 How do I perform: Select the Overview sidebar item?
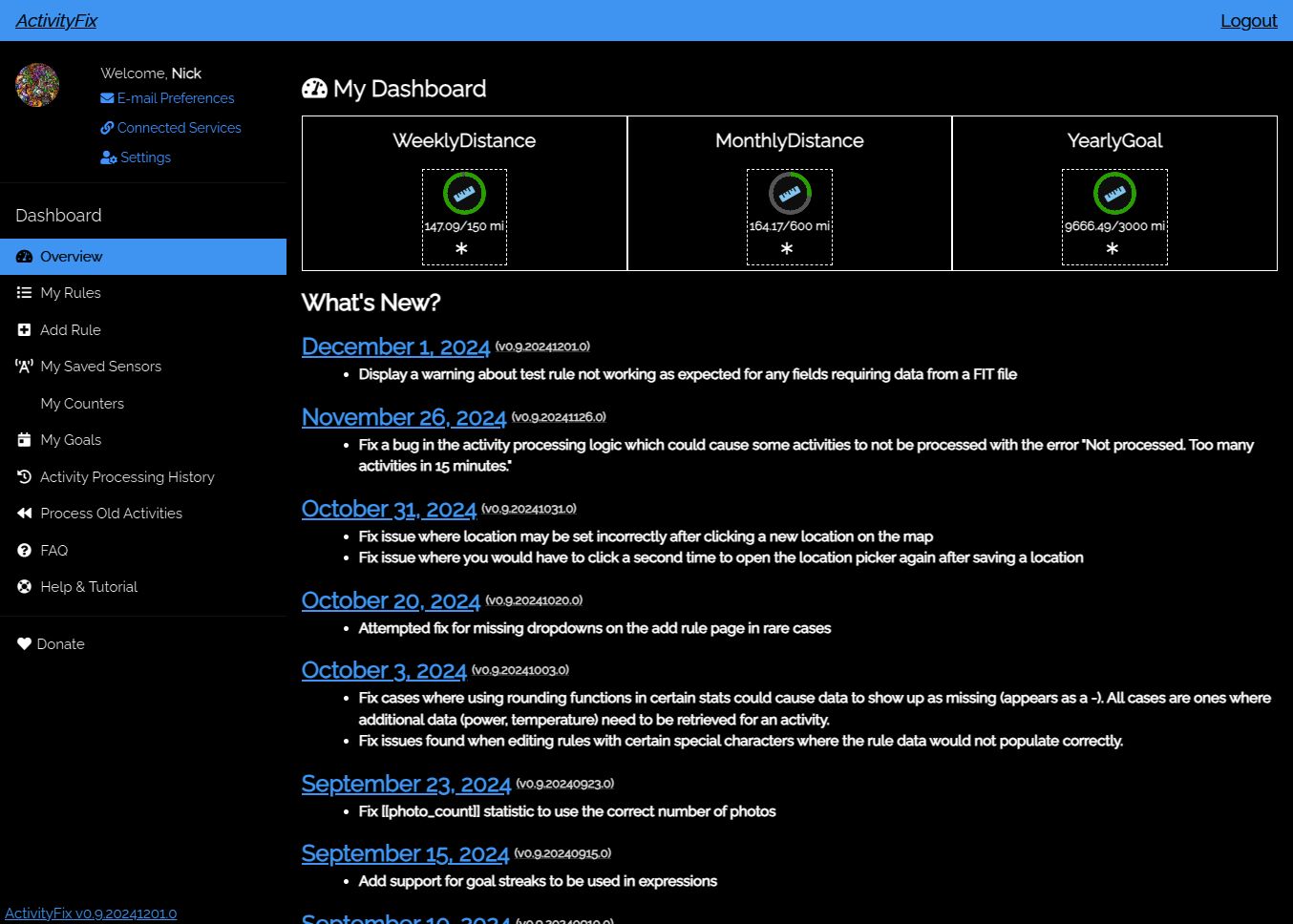pos(143,256)
